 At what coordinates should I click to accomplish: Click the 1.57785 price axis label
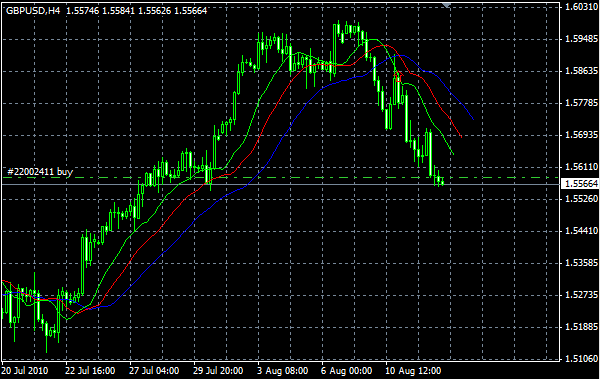coord(581,103)
